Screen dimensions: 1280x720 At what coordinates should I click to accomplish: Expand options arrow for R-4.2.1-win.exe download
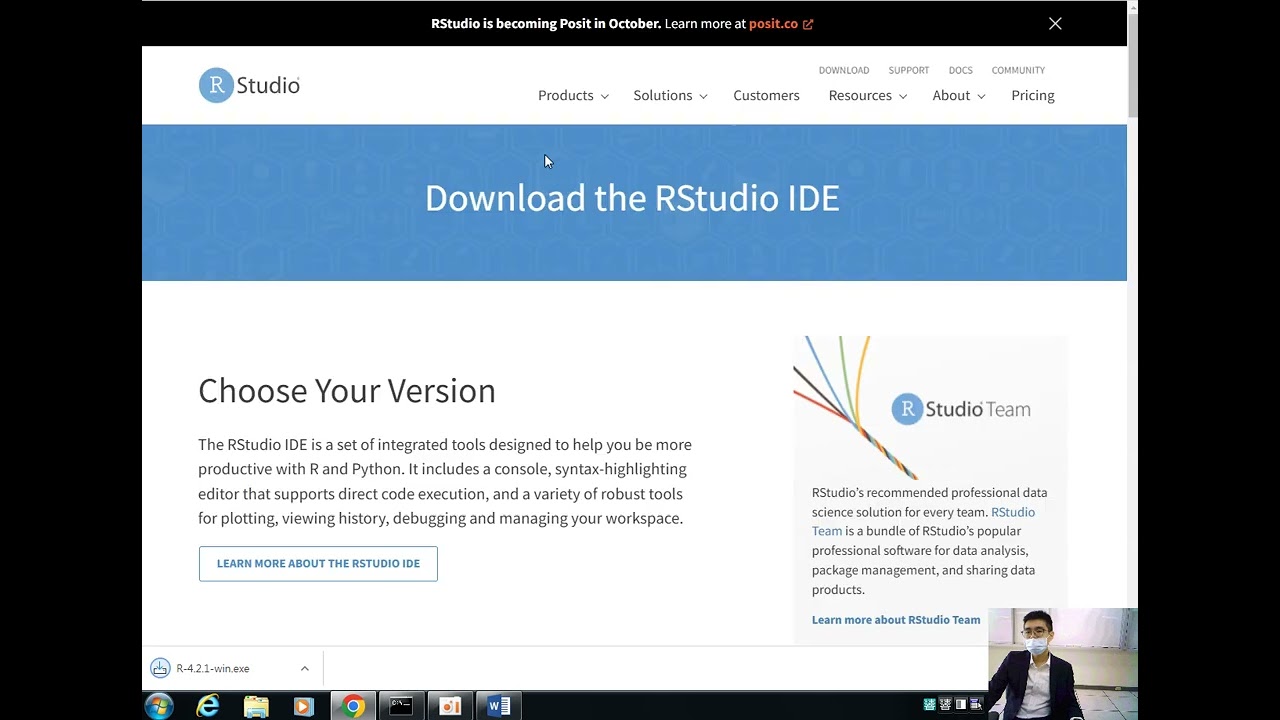pyautogui.click(x=305, y=668)
